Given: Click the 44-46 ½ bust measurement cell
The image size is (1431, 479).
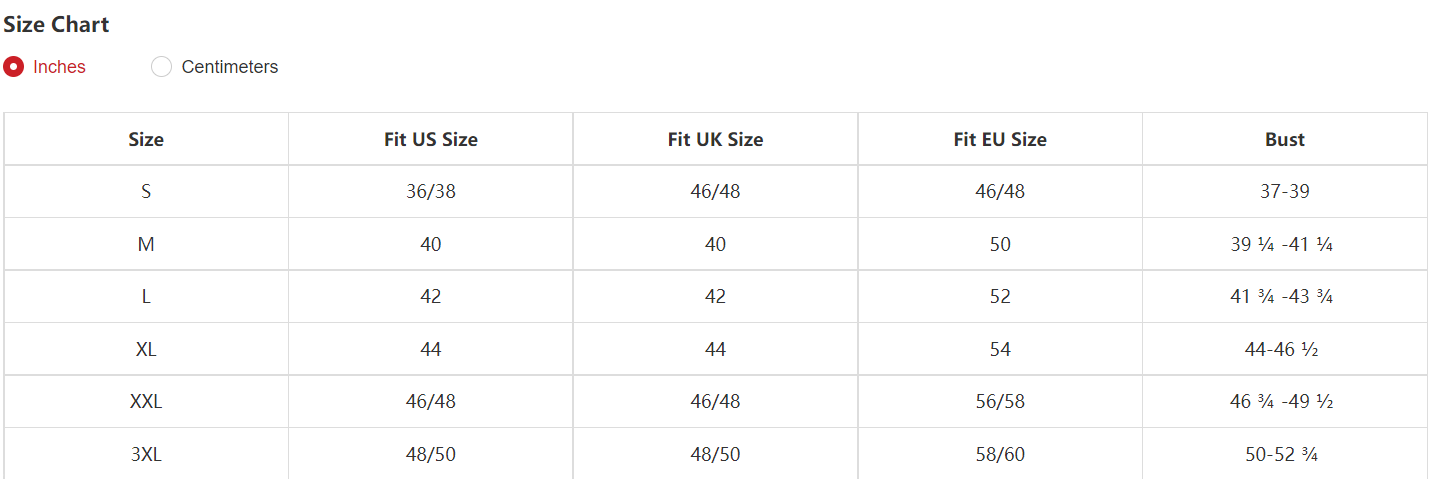Looking at the screenshot, I should 1285,350.
